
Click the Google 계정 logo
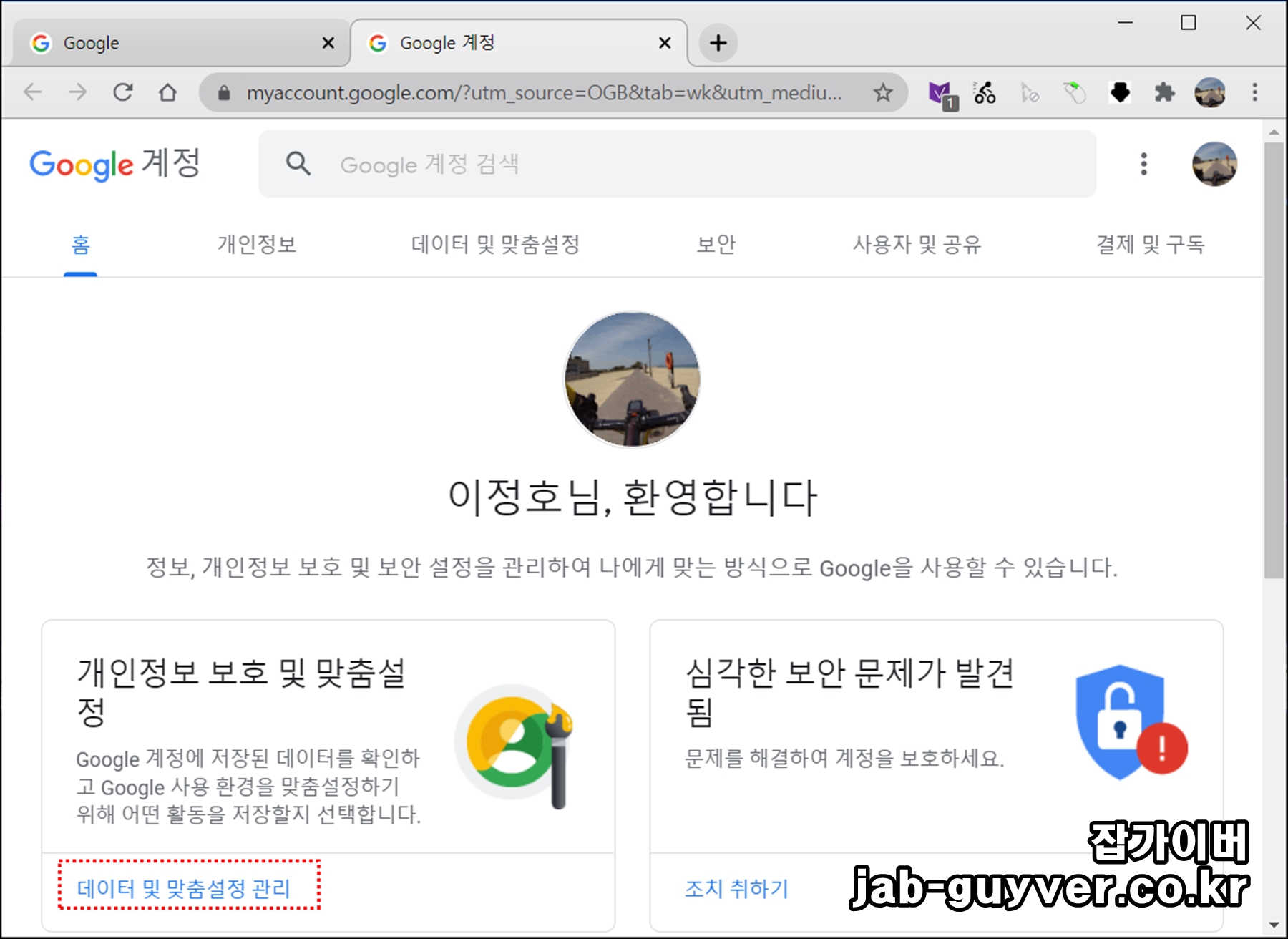(x=114, y=164)
